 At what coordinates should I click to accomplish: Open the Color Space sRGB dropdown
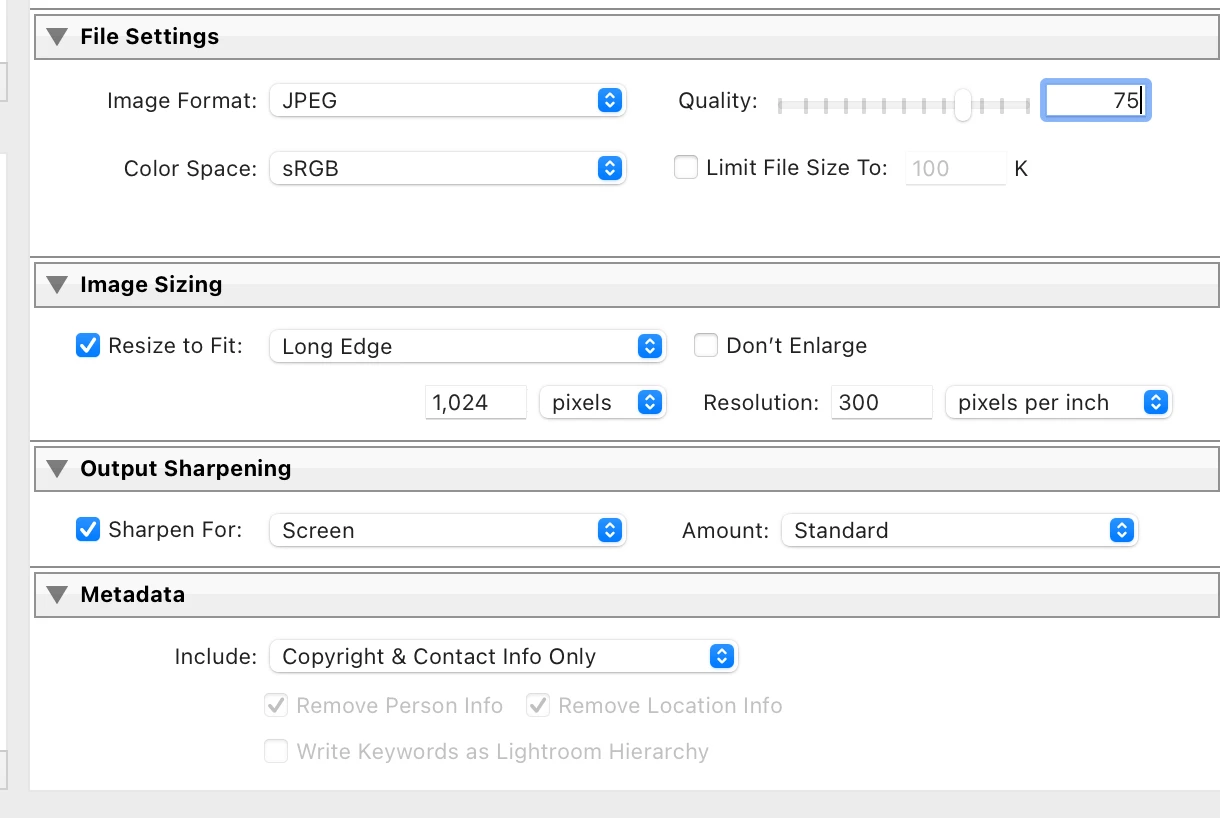tap(447, 168)
